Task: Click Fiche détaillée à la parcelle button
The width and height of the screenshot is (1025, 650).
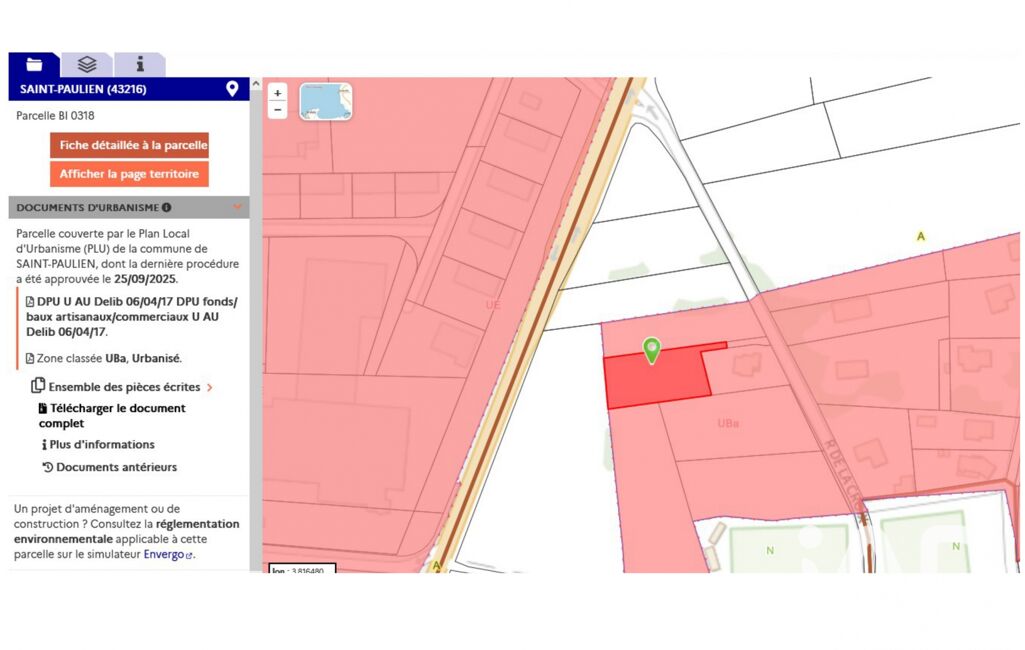Action: [129, 145]
